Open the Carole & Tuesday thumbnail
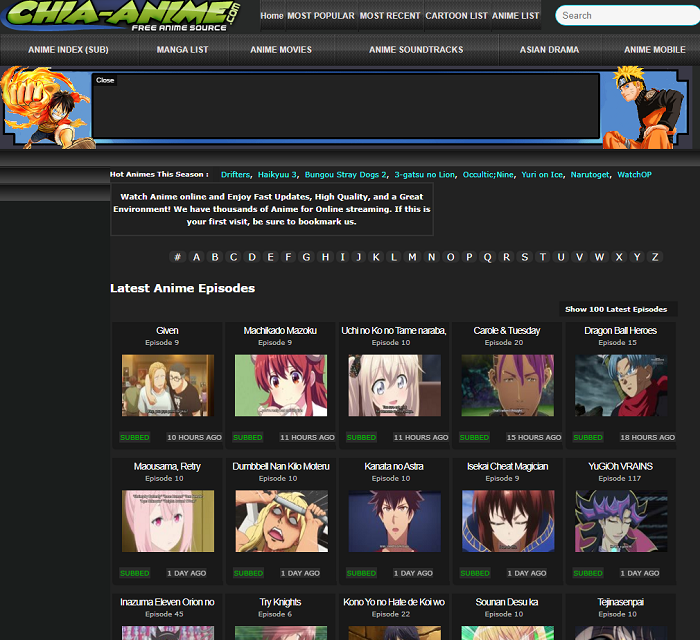This screenshot has width=700, height=640. (x=508, y=385)
